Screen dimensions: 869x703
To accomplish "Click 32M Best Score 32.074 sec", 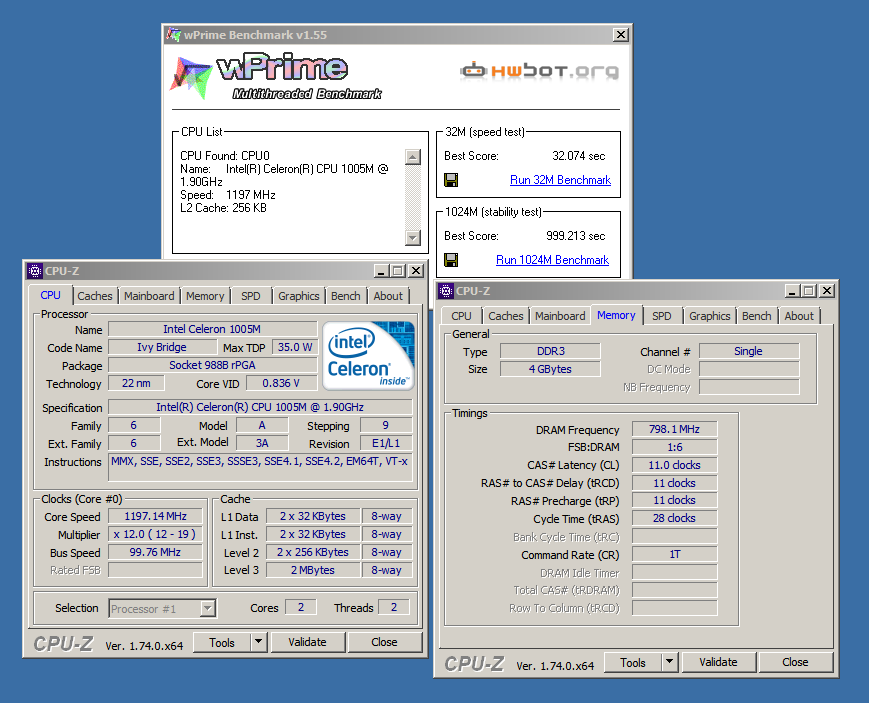I will 579,156.
